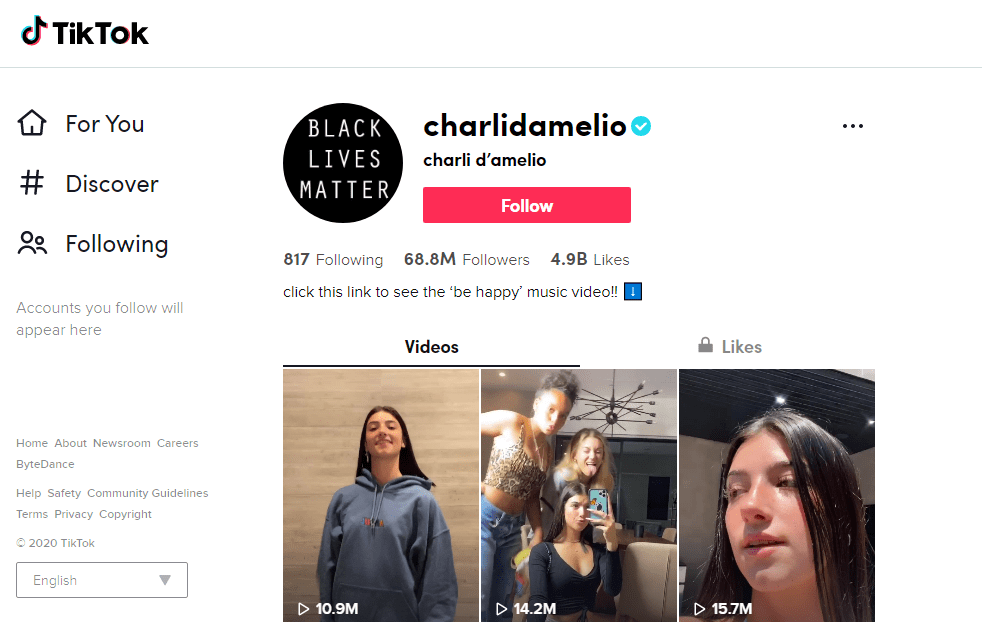Play the video with 14.2M views

pyautogui.click(x=579, y=495)
